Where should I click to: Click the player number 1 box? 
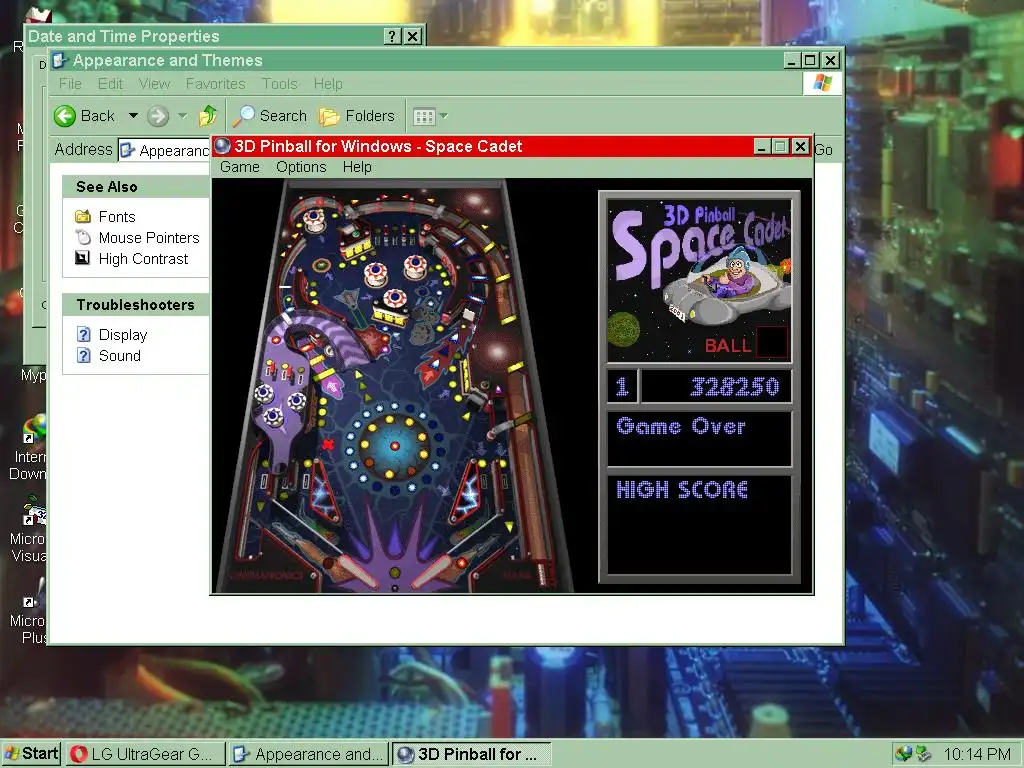pyautogui.click(x=622, y=387)
